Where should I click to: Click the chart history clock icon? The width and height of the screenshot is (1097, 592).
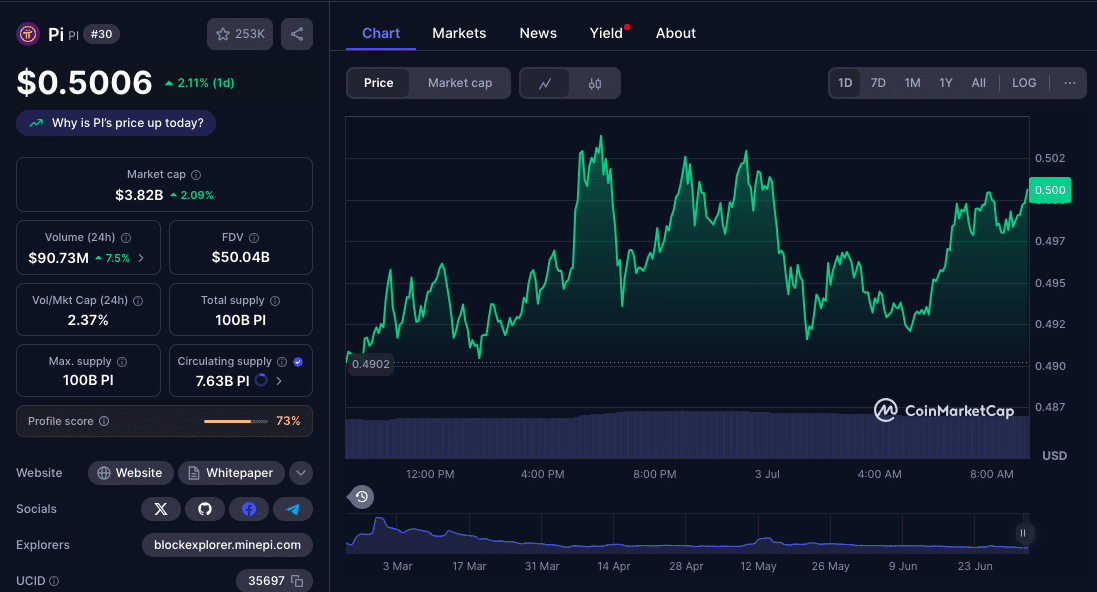click(x=362, y=497)
